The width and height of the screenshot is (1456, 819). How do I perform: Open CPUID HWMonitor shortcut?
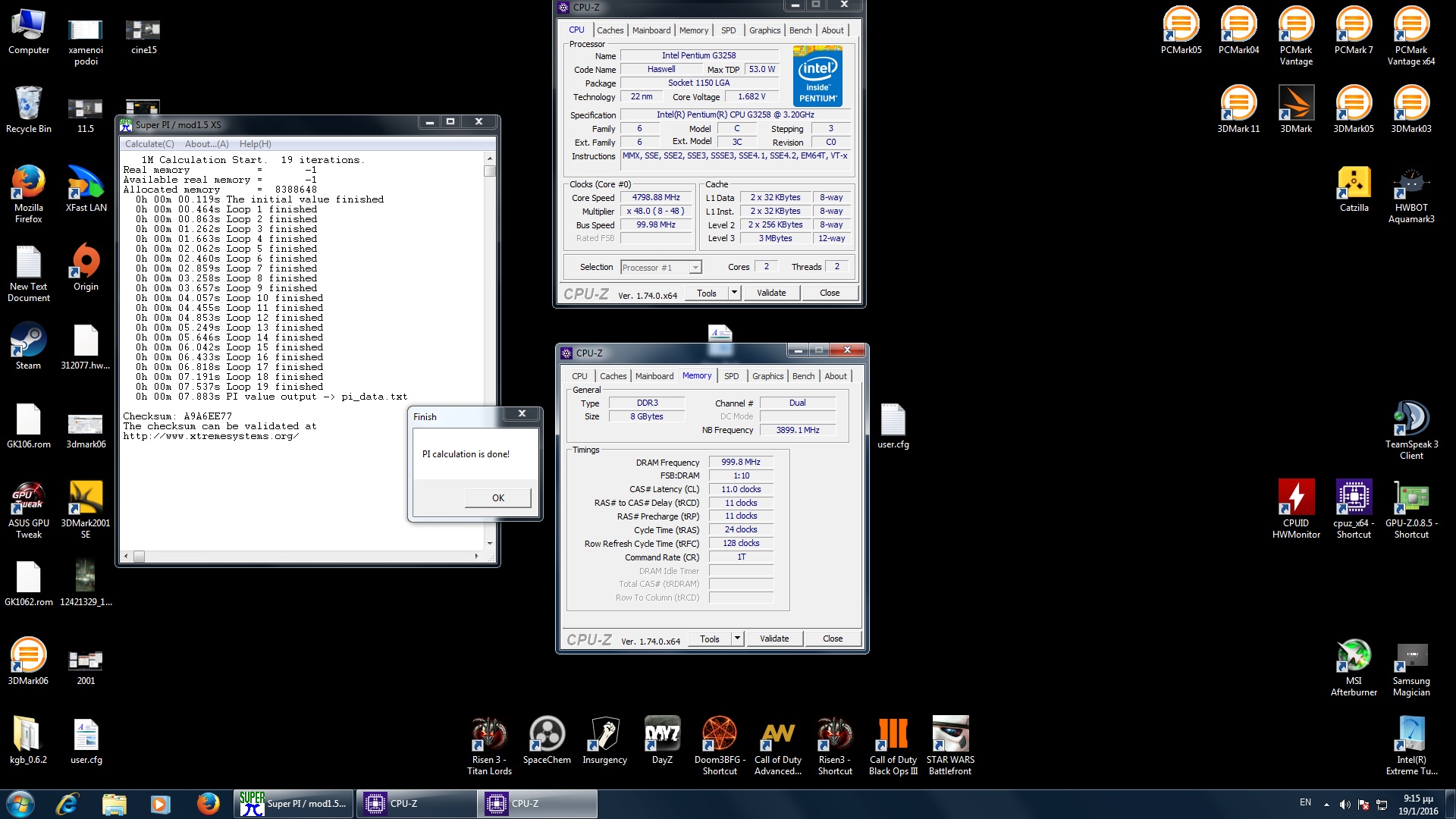click(1296, 509)
